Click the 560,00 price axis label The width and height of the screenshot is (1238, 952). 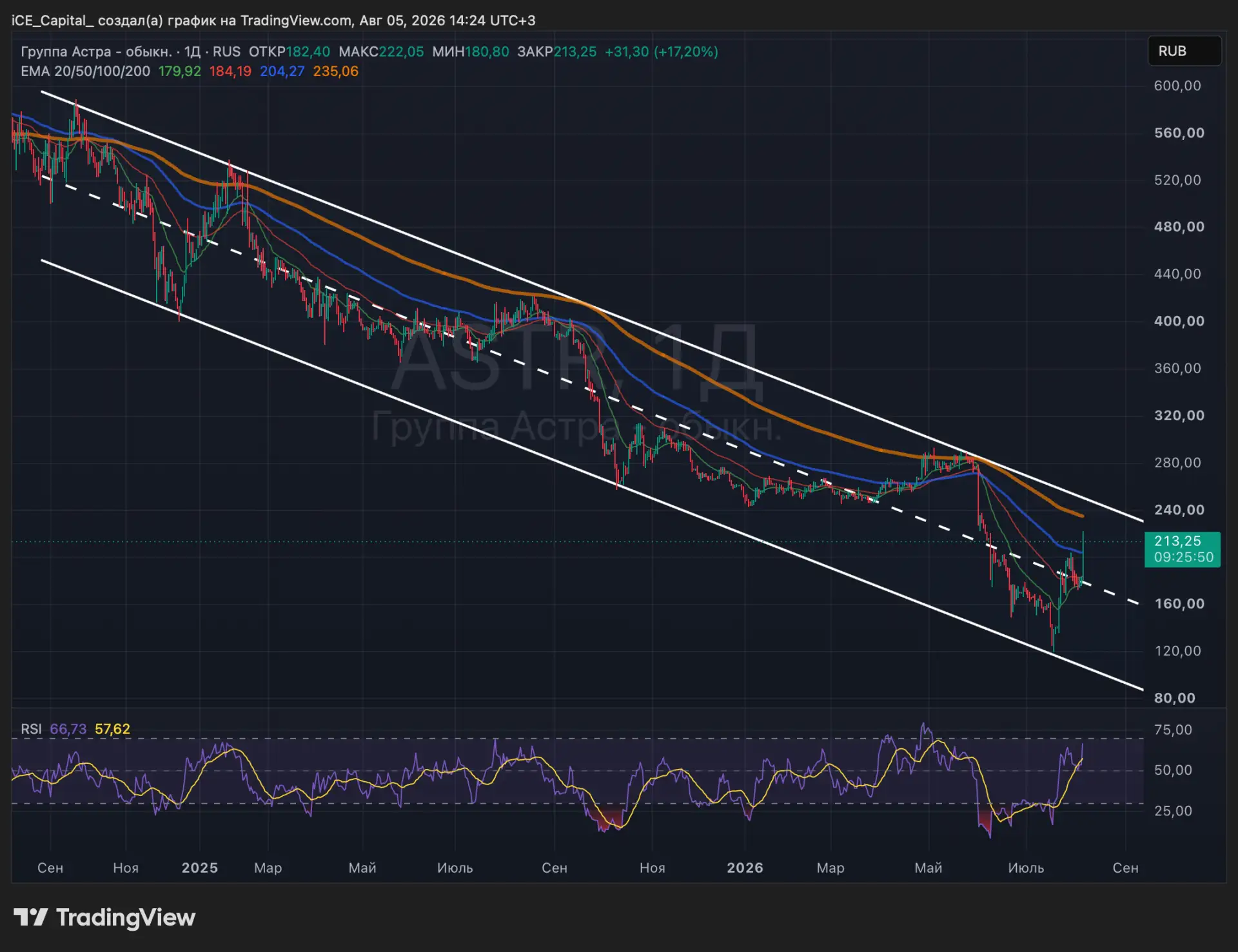click(x=1179, y=133)
